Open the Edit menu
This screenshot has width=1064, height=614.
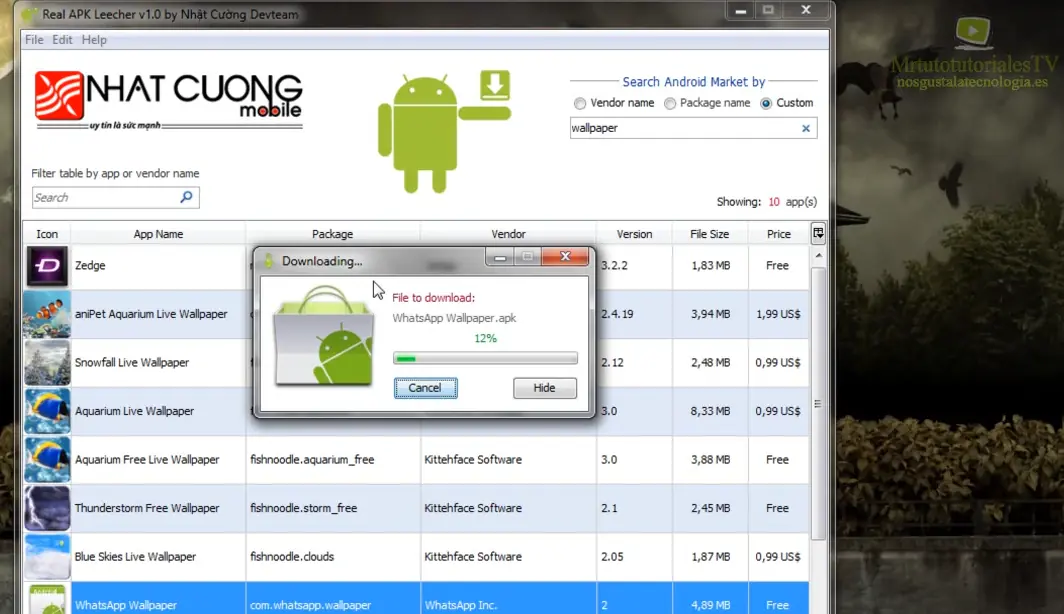62,39
